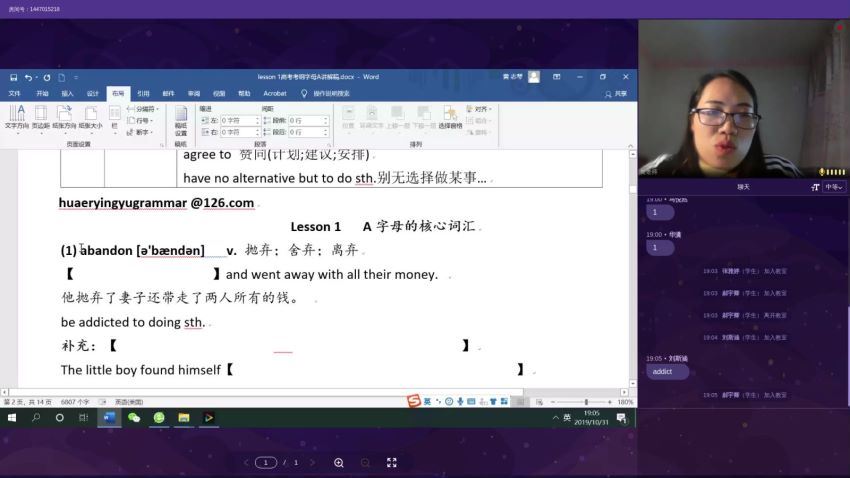Expand the Align (对齐) dropdown

coord(479,109)
